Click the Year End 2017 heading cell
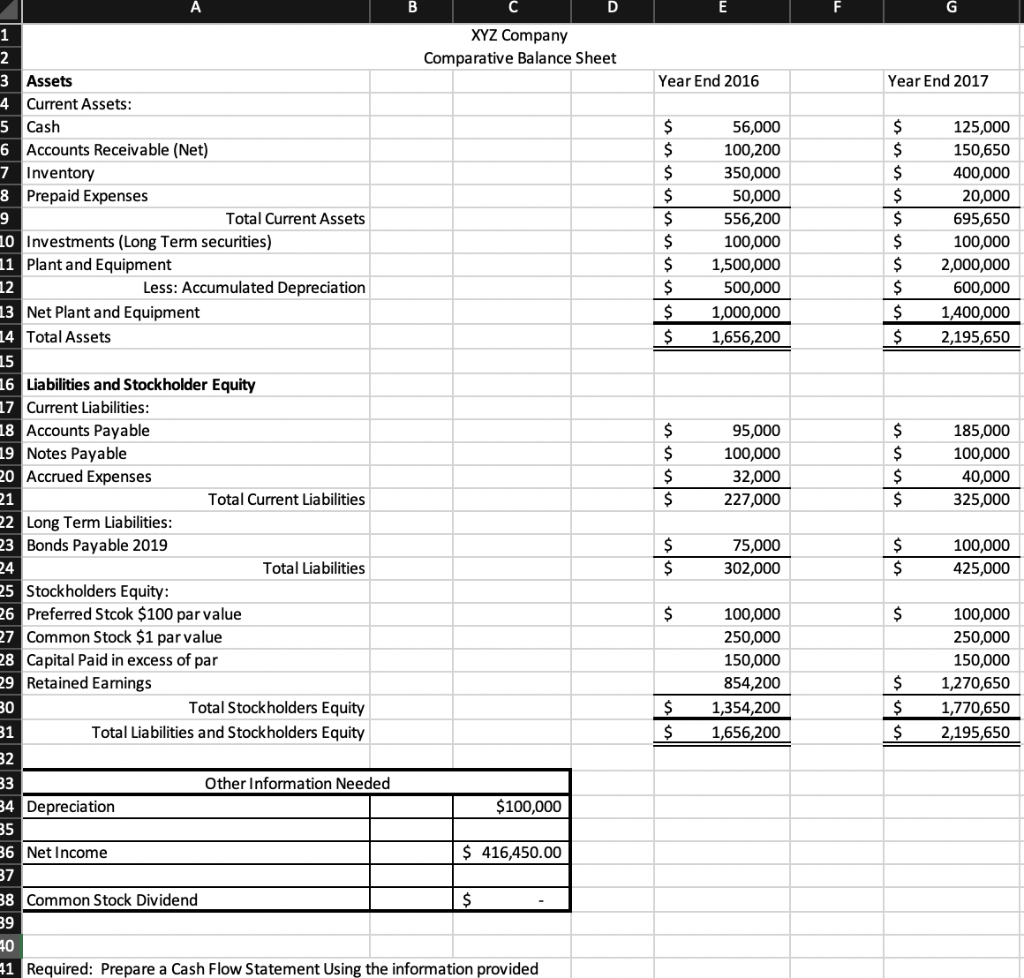The width and height of the screenshot is (1024, 978). (x=950, y=81)
